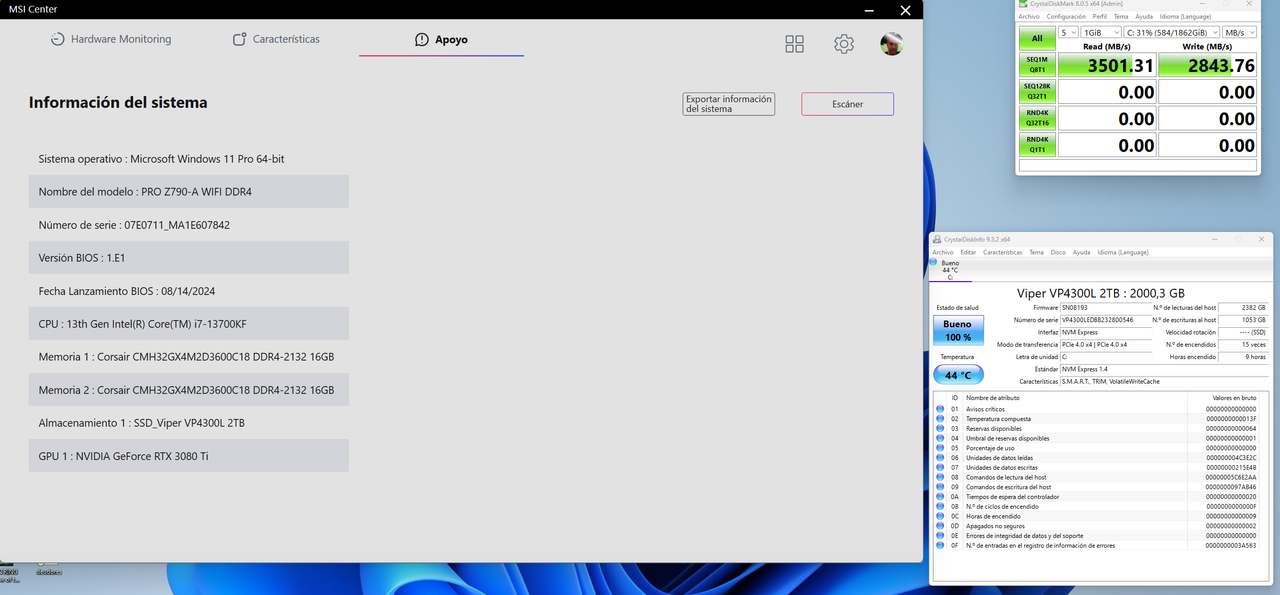1280x595 pixels.
Task: Expand the test count dropdown showing 5
Action: (x=1068, y=33)
